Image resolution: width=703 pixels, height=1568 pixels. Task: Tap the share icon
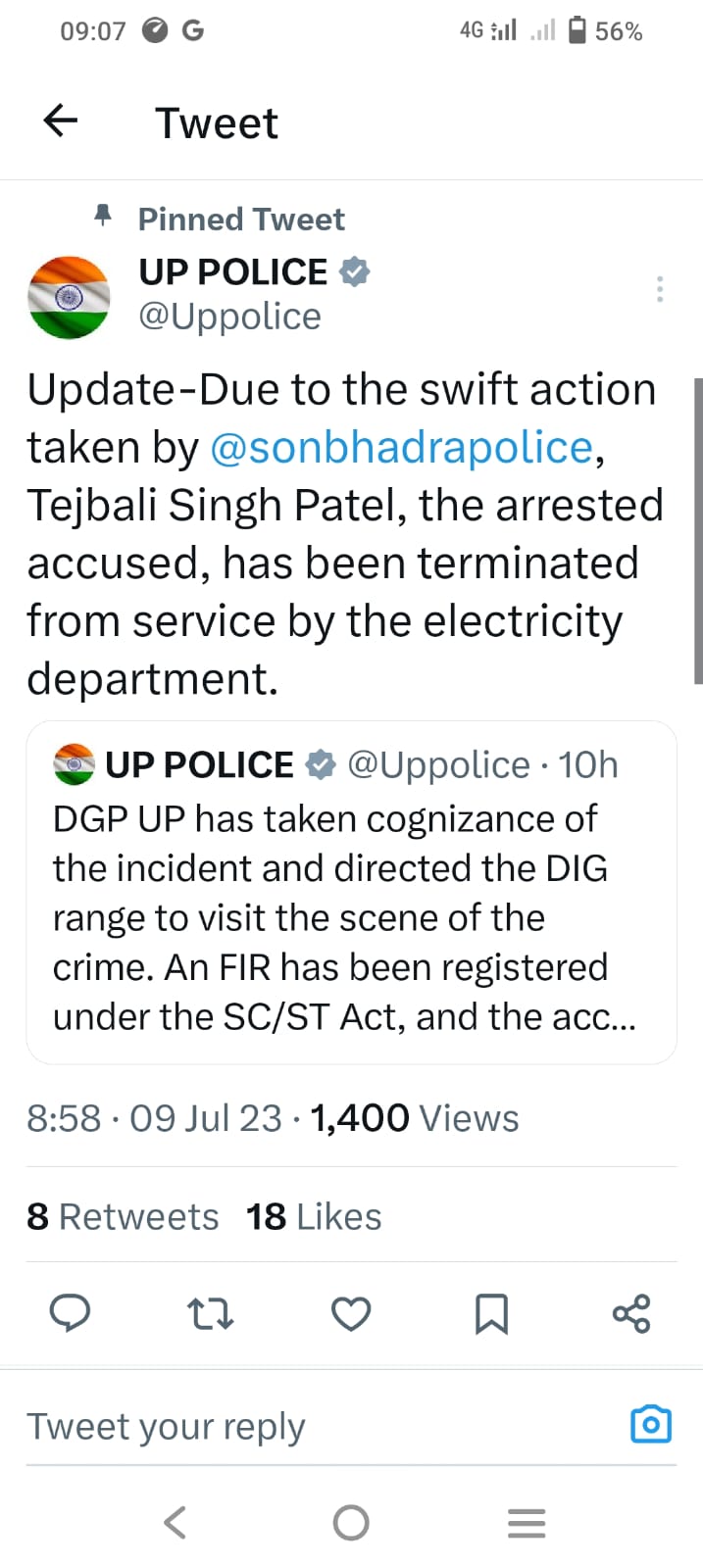click(x=631, y=1313)
